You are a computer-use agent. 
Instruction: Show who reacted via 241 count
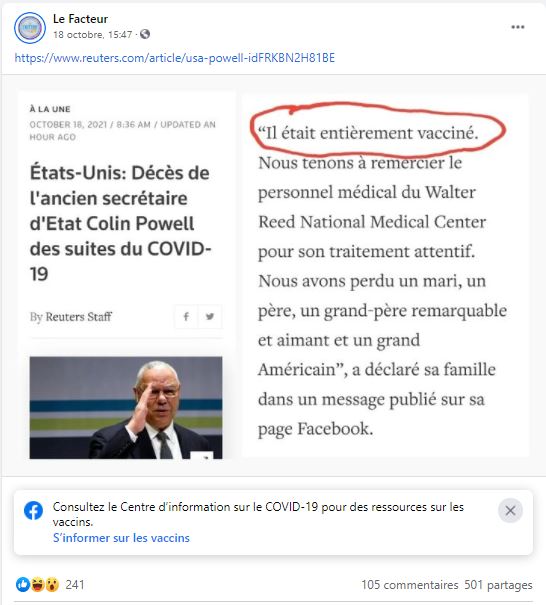coord(74,585)
